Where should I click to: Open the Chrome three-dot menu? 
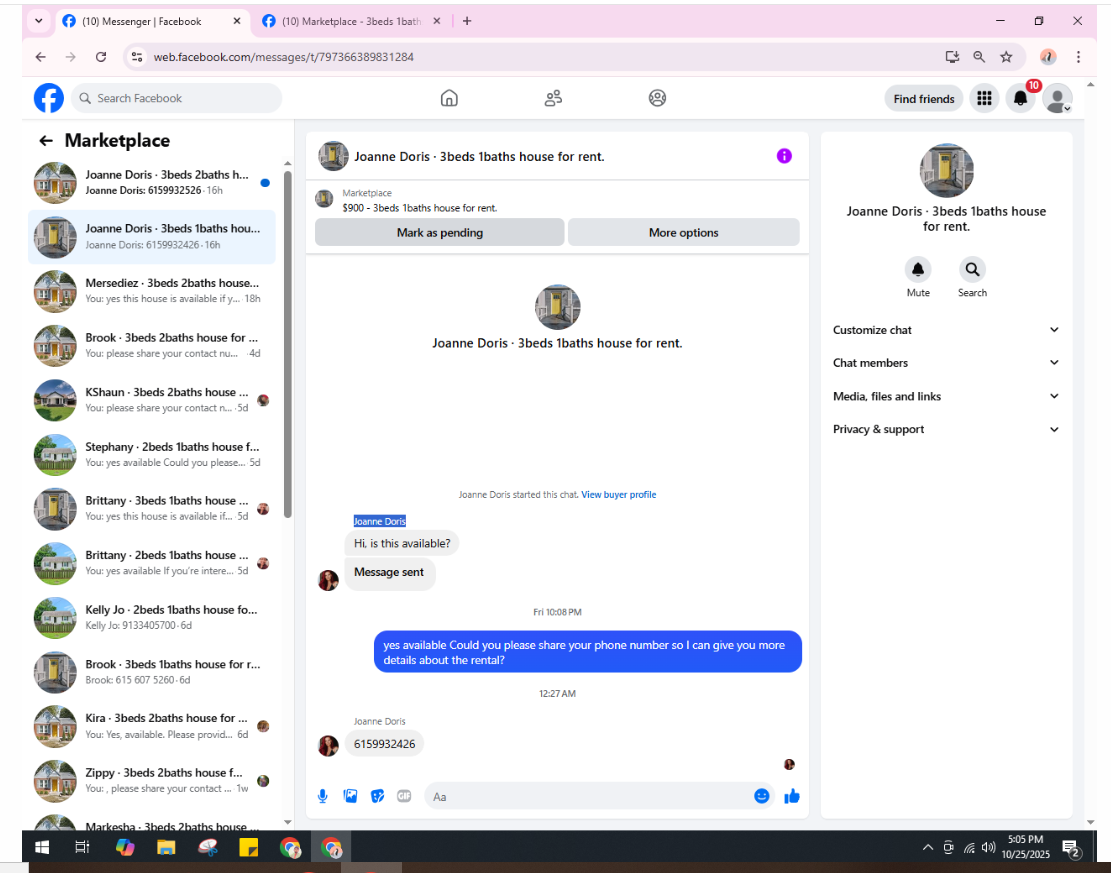[x=1078, y=57]
